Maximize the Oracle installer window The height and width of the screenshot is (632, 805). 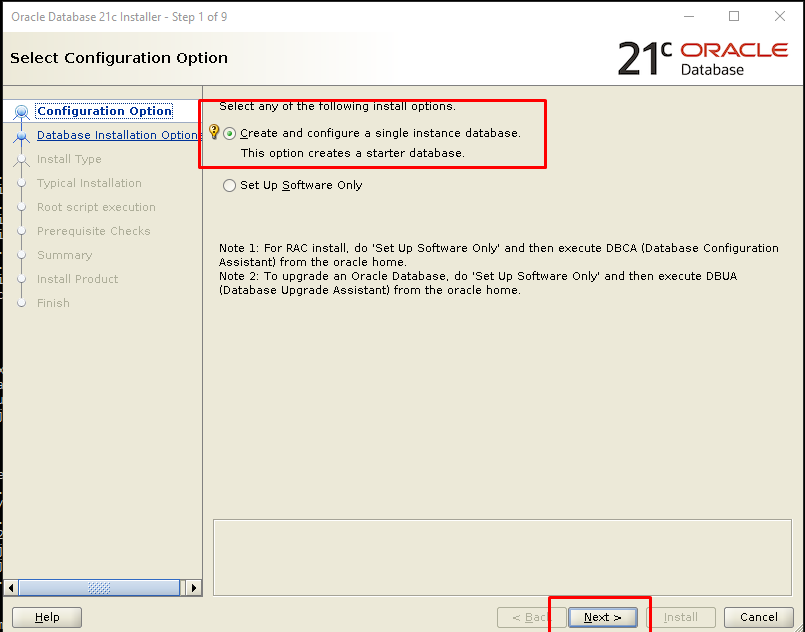point(734,16)
